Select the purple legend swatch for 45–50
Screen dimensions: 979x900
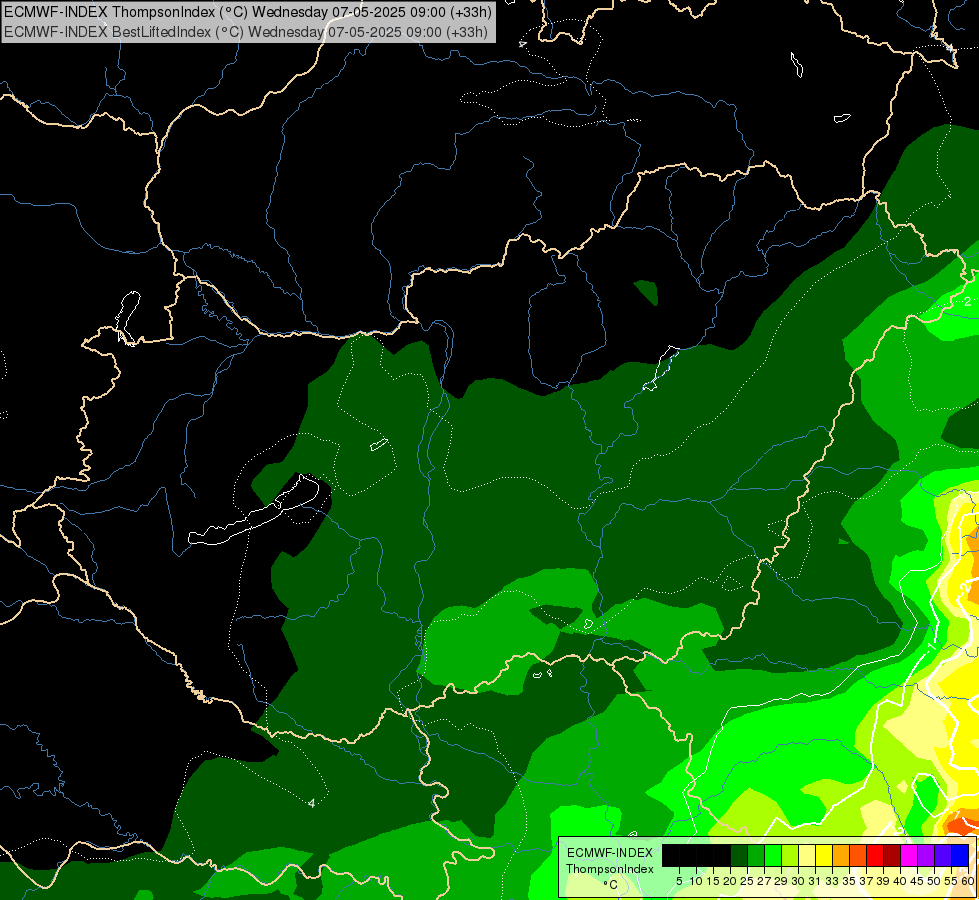coord(926,855)
